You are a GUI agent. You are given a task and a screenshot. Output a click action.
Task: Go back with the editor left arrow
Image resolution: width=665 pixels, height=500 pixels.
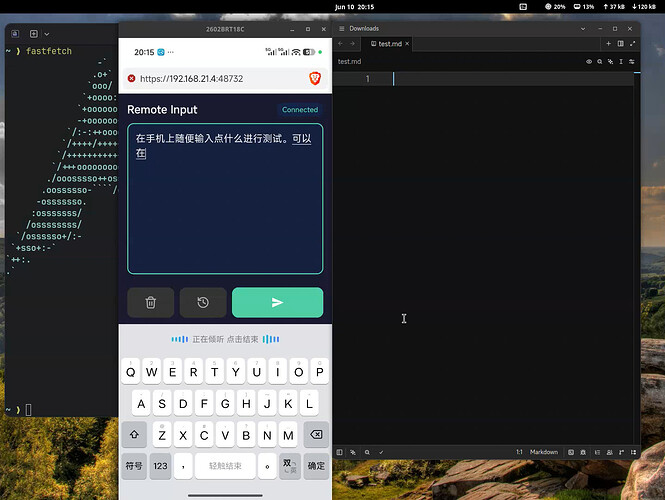[x=341, y=43]
